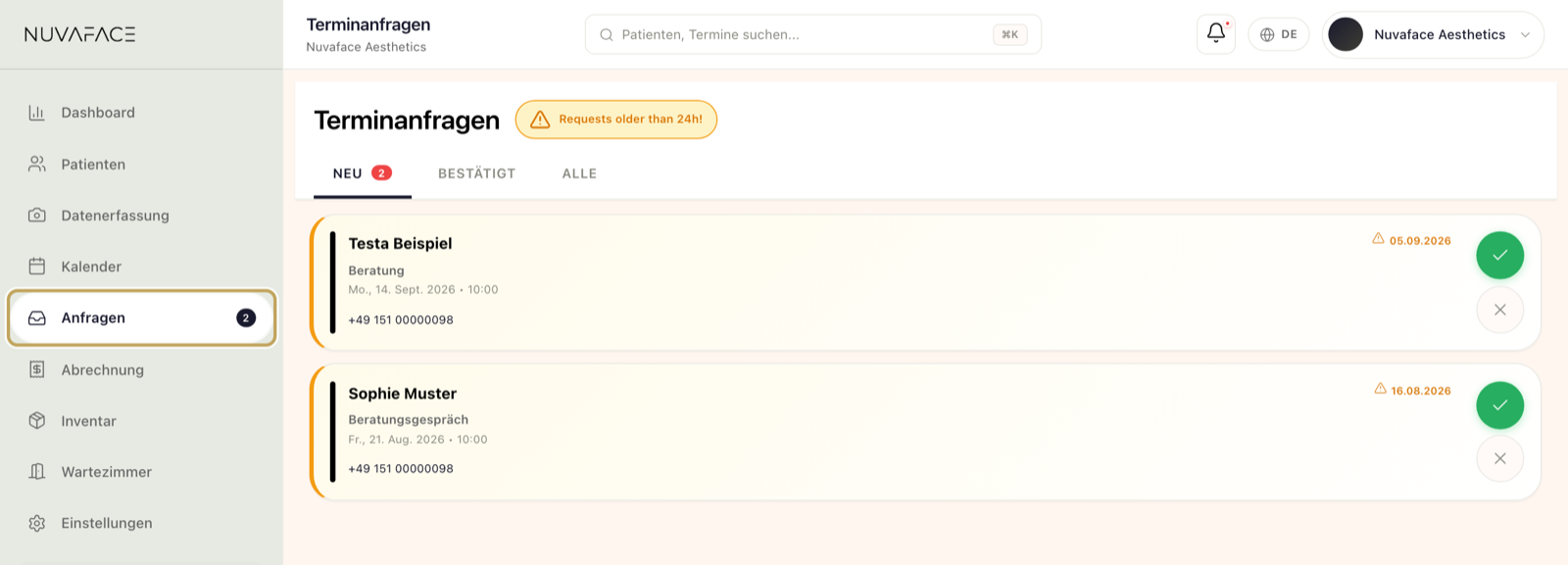Click the 'Requests older than 24h!' warning badge

click(x=616, y=119)
